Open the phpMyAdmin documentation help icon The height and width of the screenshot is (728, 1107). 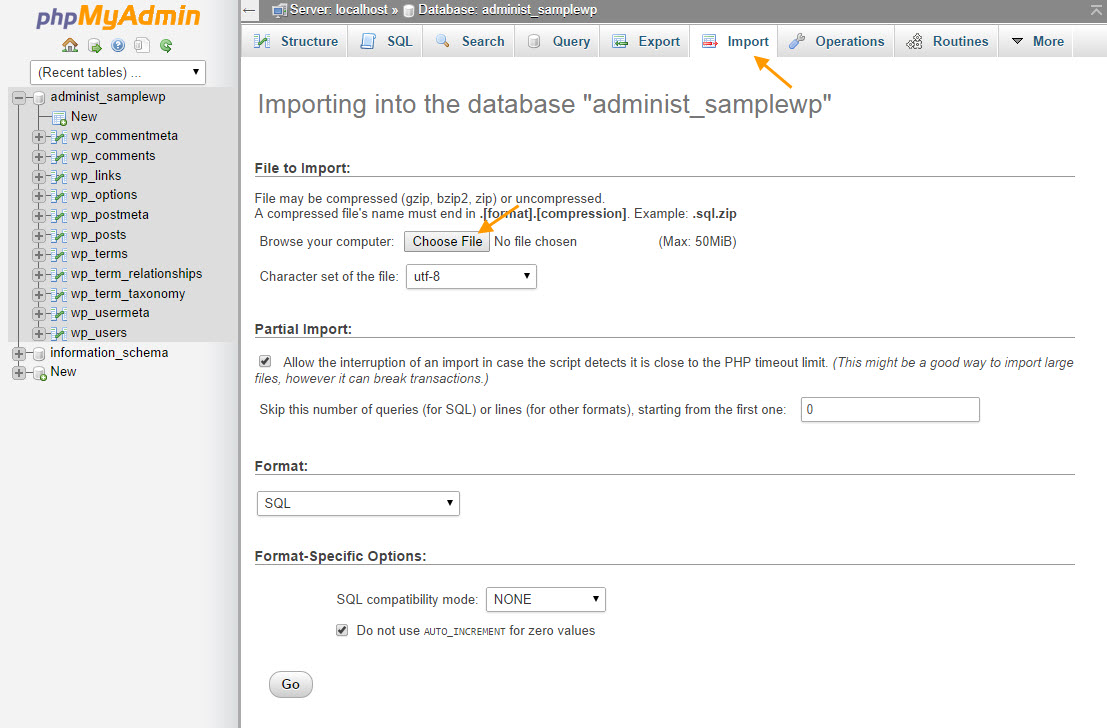[x=118, y=45]
